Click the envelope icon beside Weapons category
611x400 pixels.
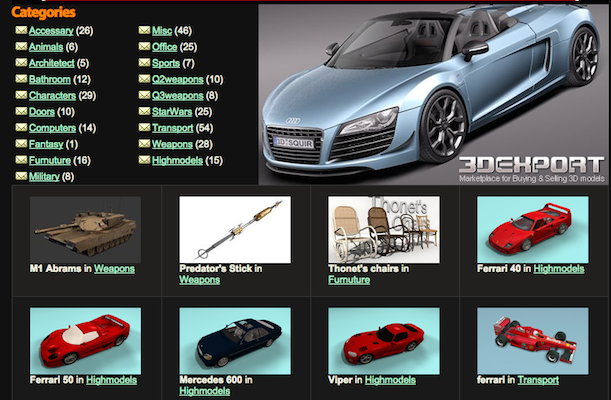(144, 144)
